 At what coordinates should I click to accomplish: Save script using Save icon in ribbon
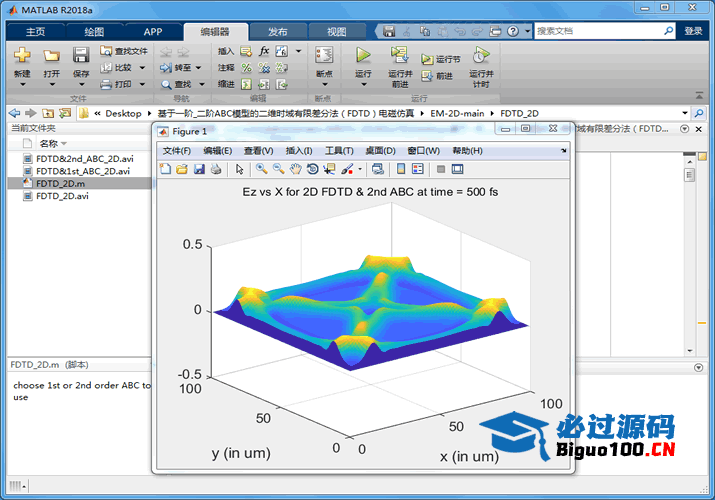[x=81, y=55]
